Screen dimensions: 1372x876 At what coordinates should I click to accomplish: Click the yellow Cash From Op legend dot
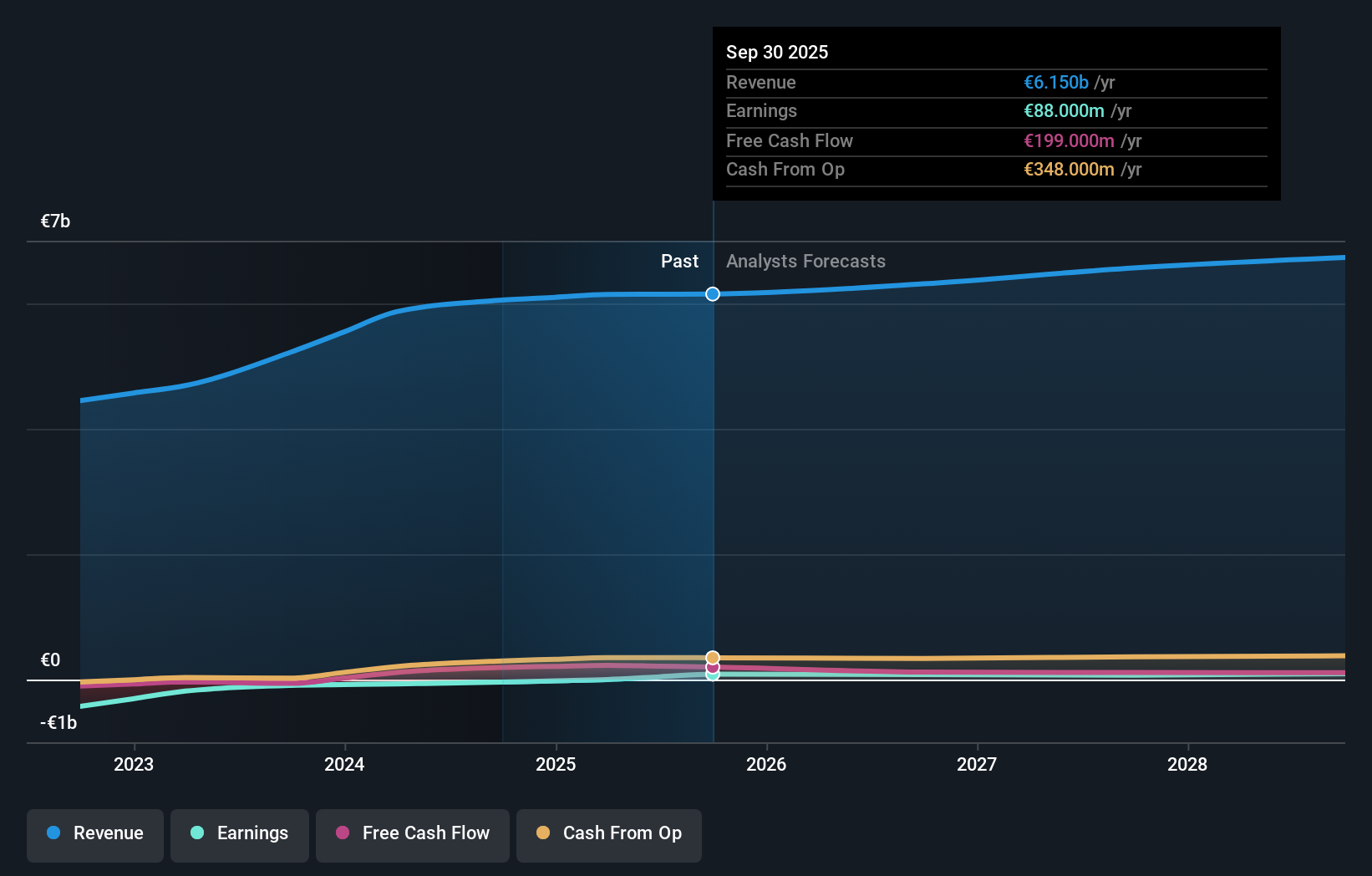544,833
